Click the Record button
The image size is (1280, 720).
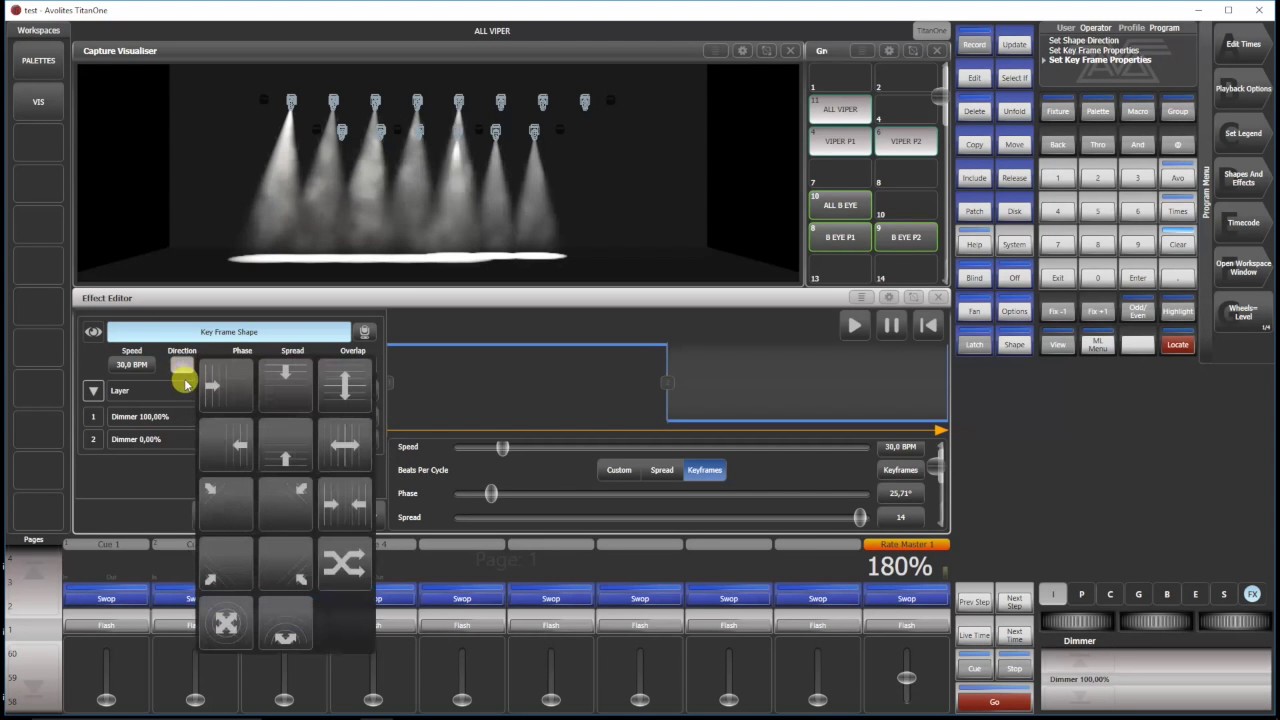pos(974,41)
